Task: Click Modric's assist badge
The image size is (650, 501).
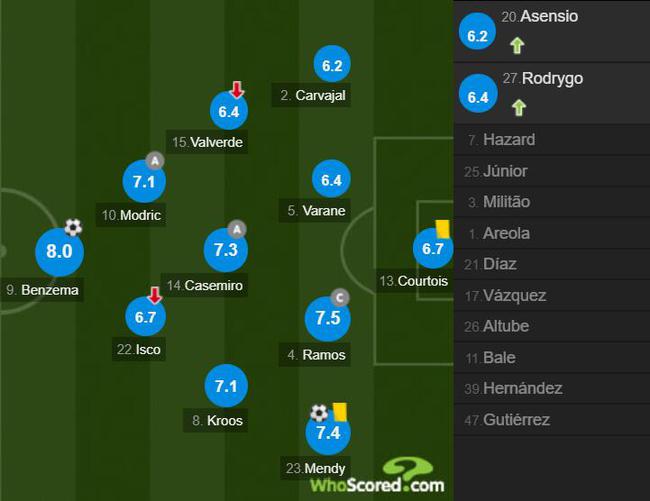Action: 155,161
